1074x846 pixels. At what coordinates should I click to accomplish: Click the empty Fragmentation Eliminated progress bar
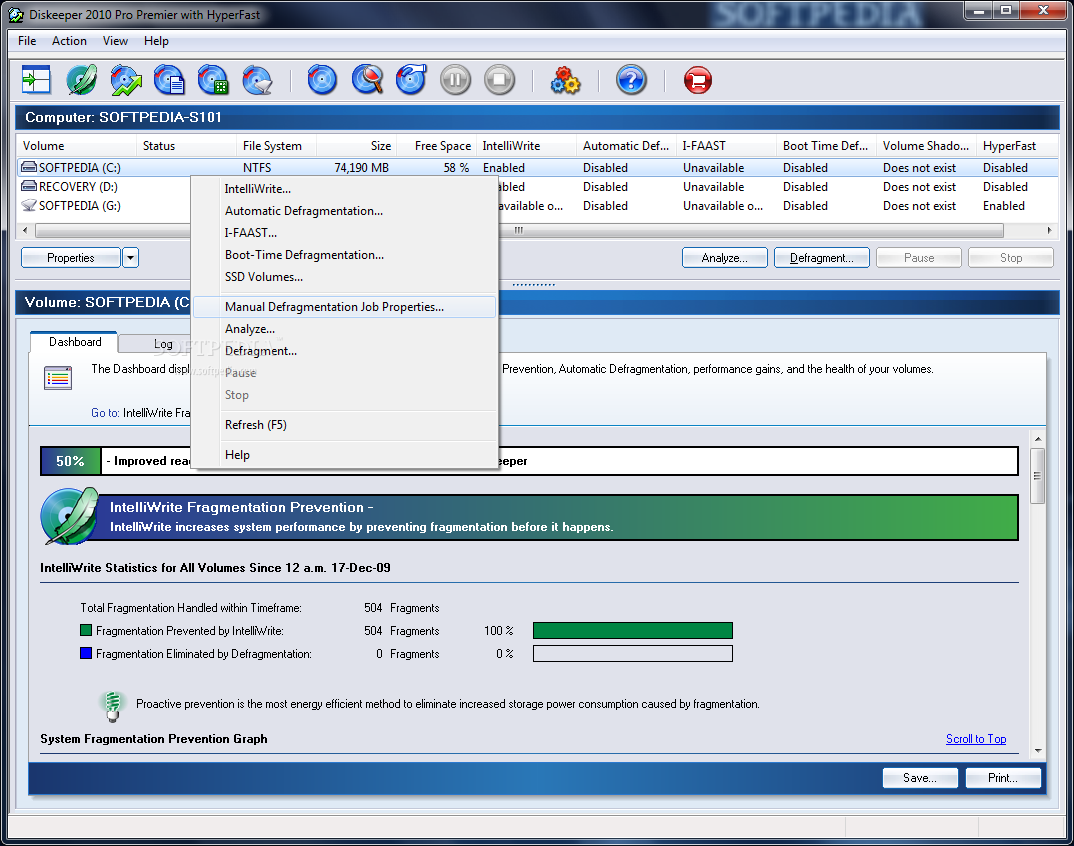[633, 654]
